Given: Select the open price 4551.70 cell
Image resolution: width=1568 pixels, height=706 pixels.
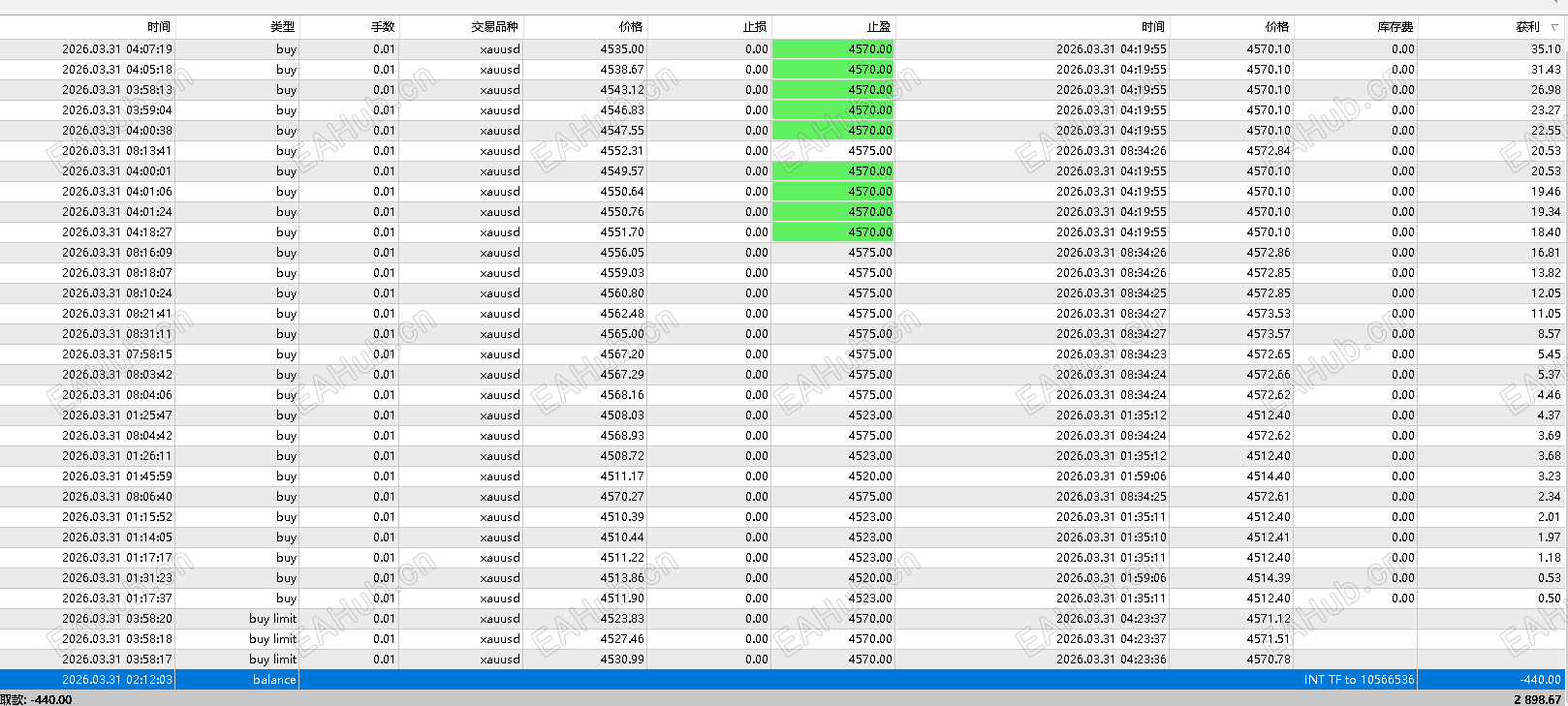Looking at the screenshot, I should pos(622,232).
